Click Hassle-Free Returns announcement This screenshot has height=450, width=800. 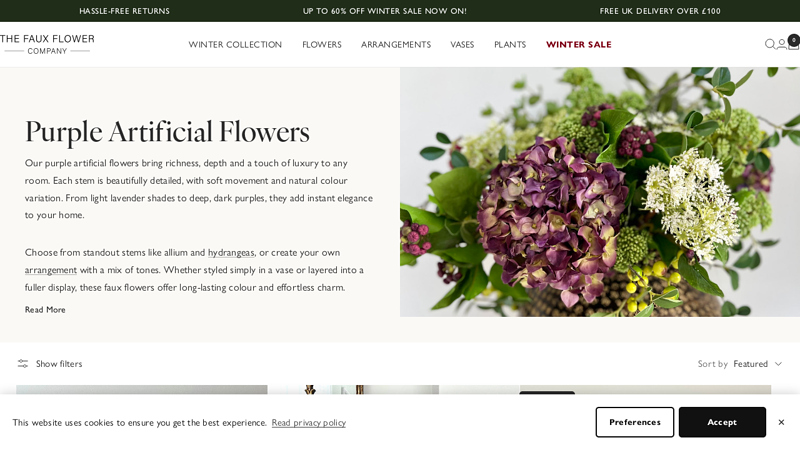point(124,11)
